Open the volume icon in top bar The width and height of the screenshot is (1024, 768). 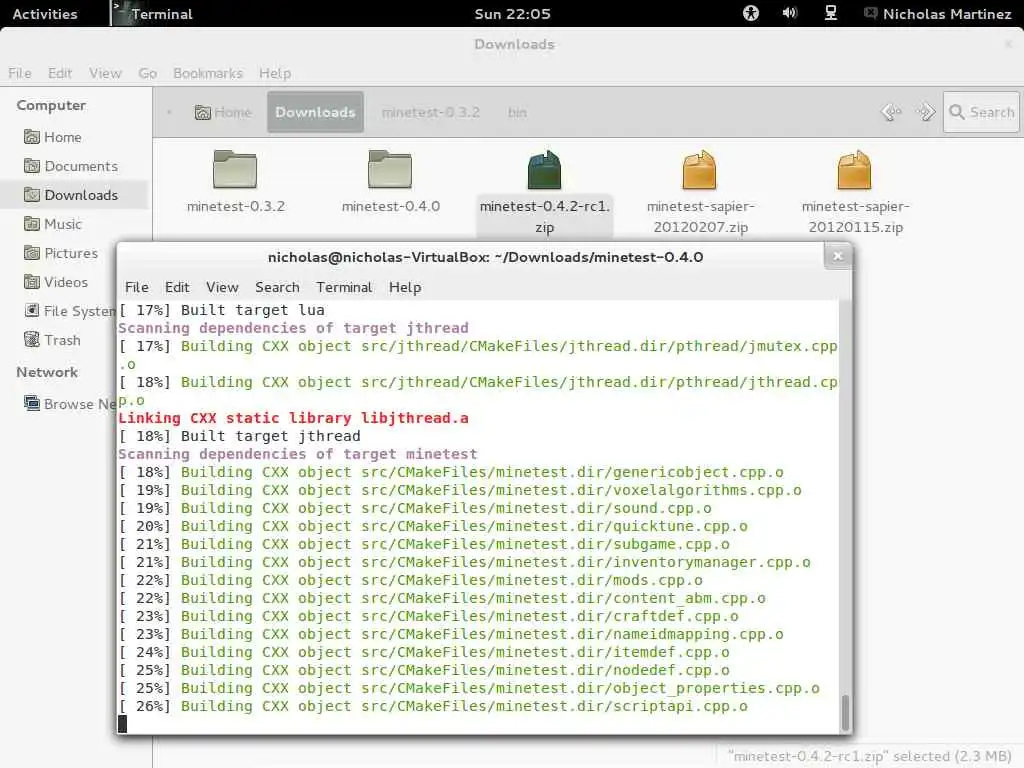click(x=790, y=13)
